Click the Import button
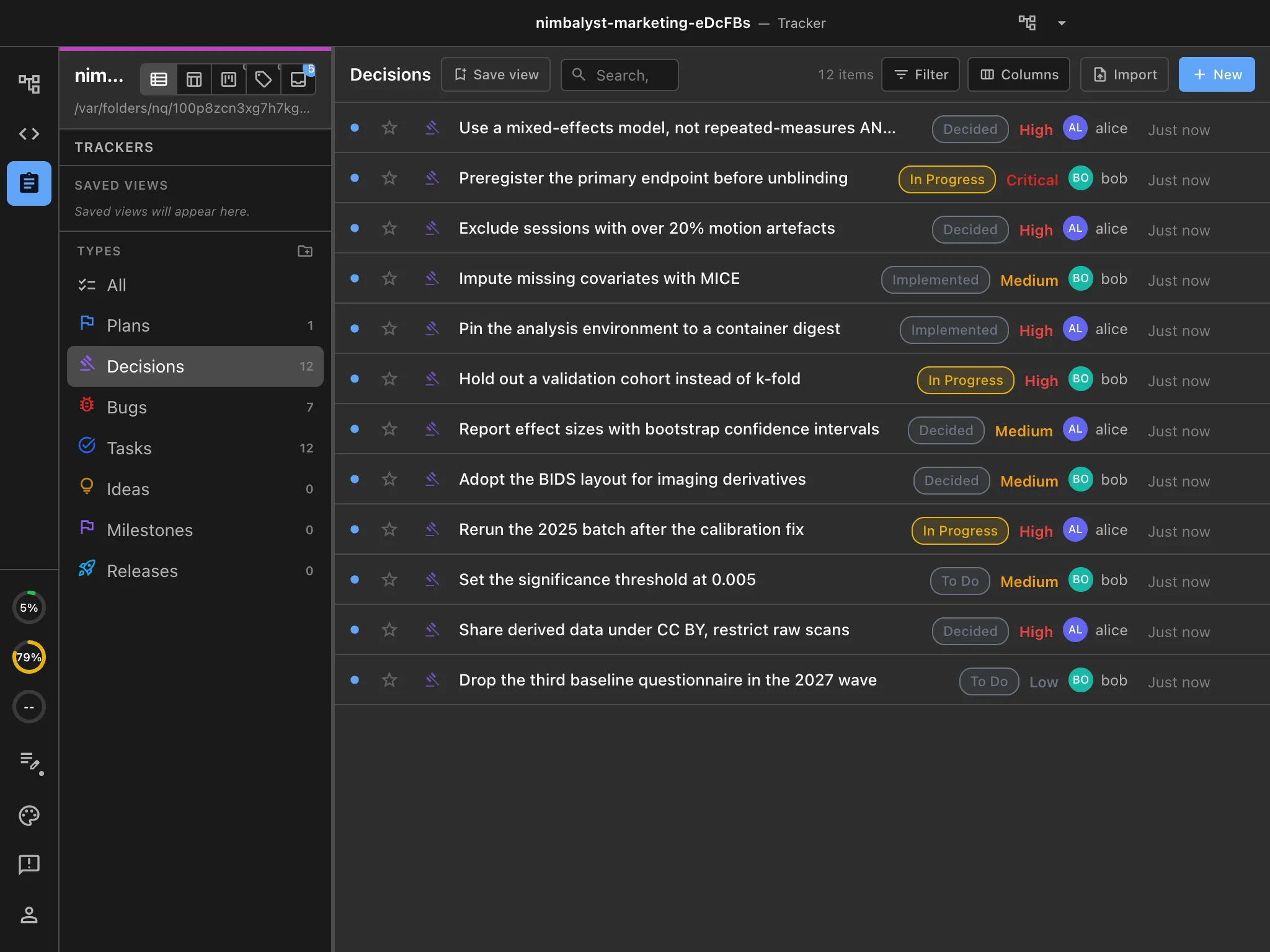1270x952 pixels. 1124,74
